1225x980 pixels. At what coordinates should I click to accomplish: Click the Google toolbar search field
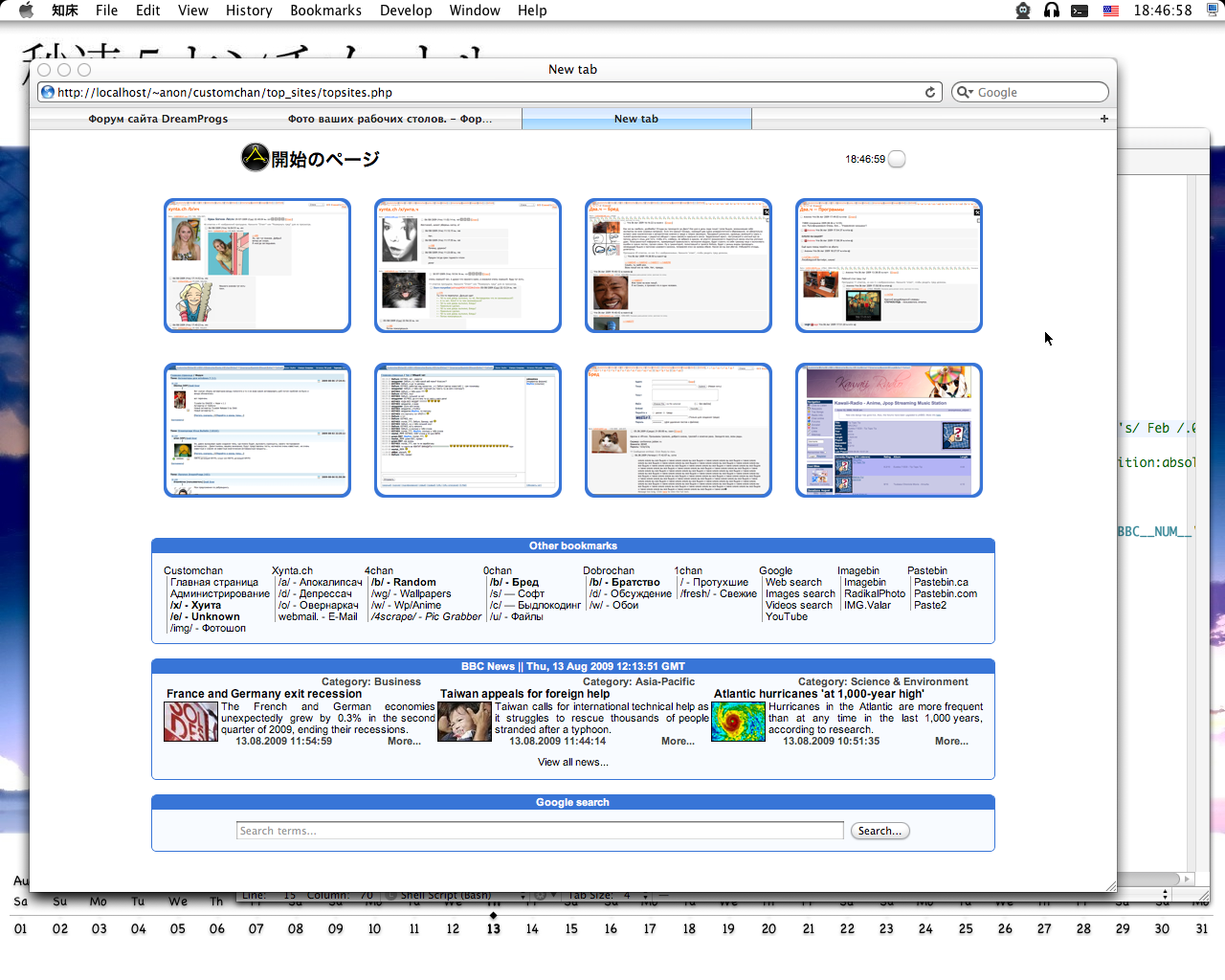(1031, 92)
